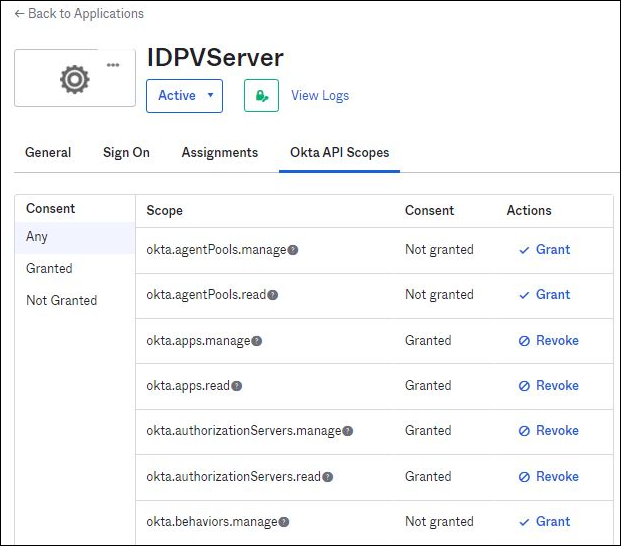621x546 pixels.
Task: Switch to the Assignments tab
Action: [x=220, y=152]
